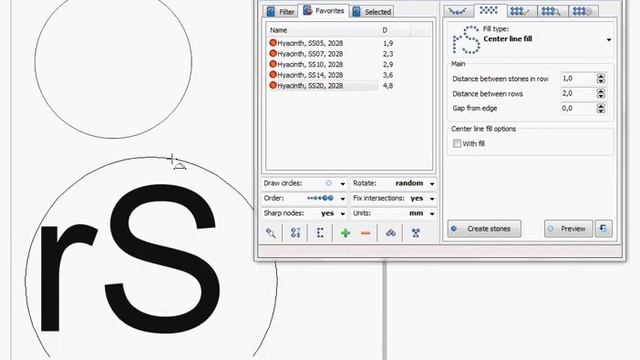Click the binoculars find icon
Viewport: 640px width, 360px height.
click(x=391, y=233)
